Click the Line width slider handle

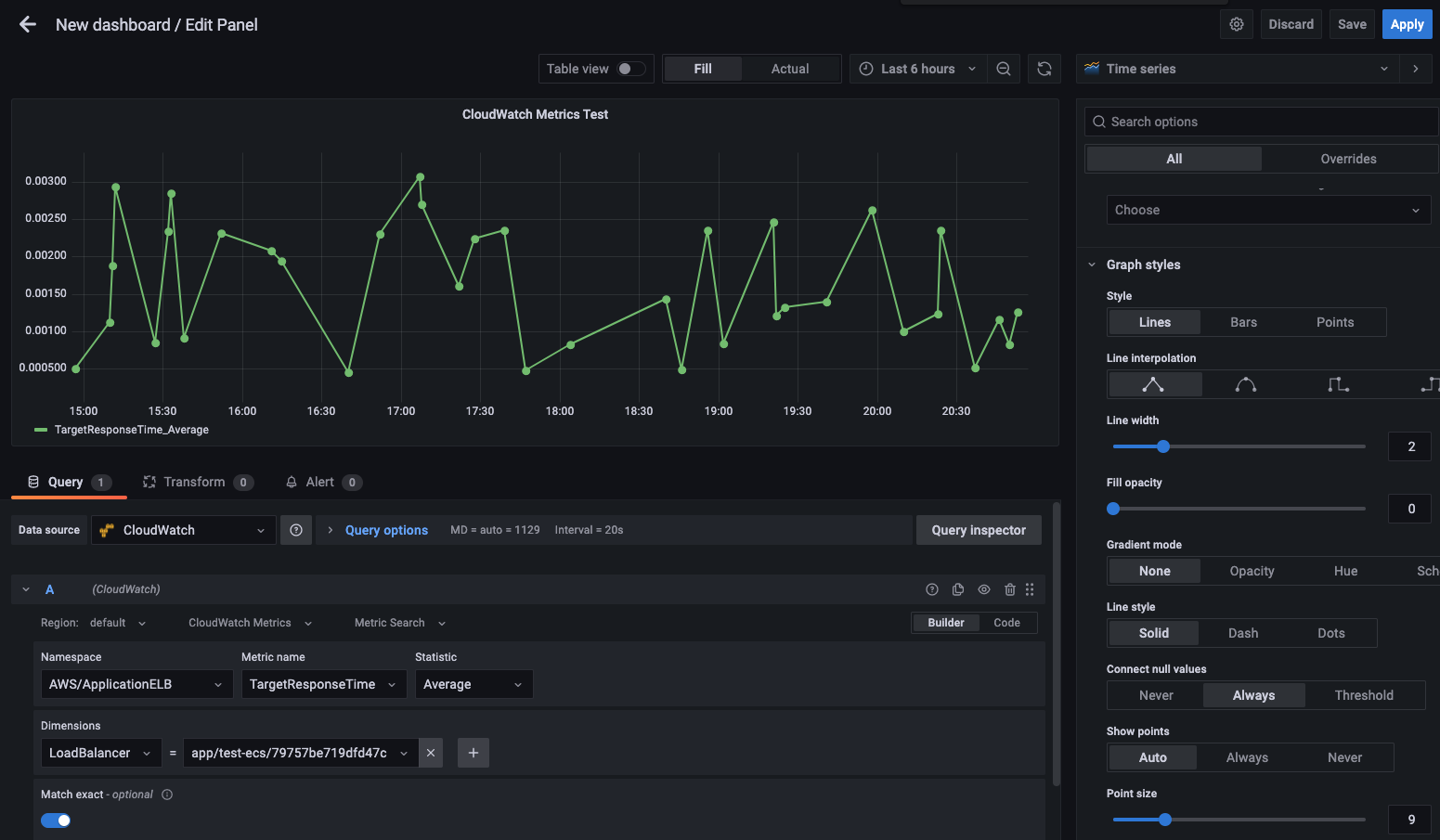[x=1163, y=446]
